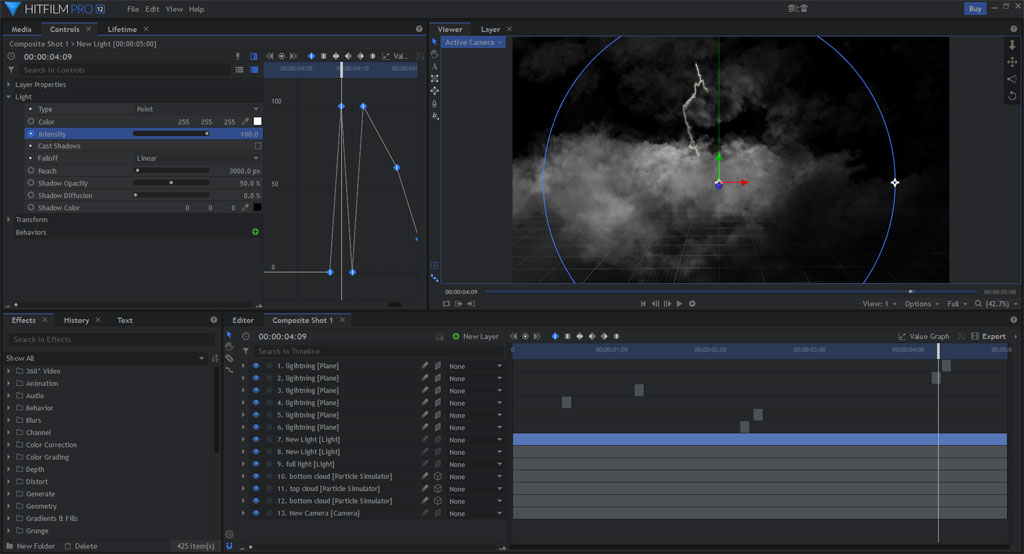Click the white light Color swatch
1024x554 pixels.
pos(257,122)
